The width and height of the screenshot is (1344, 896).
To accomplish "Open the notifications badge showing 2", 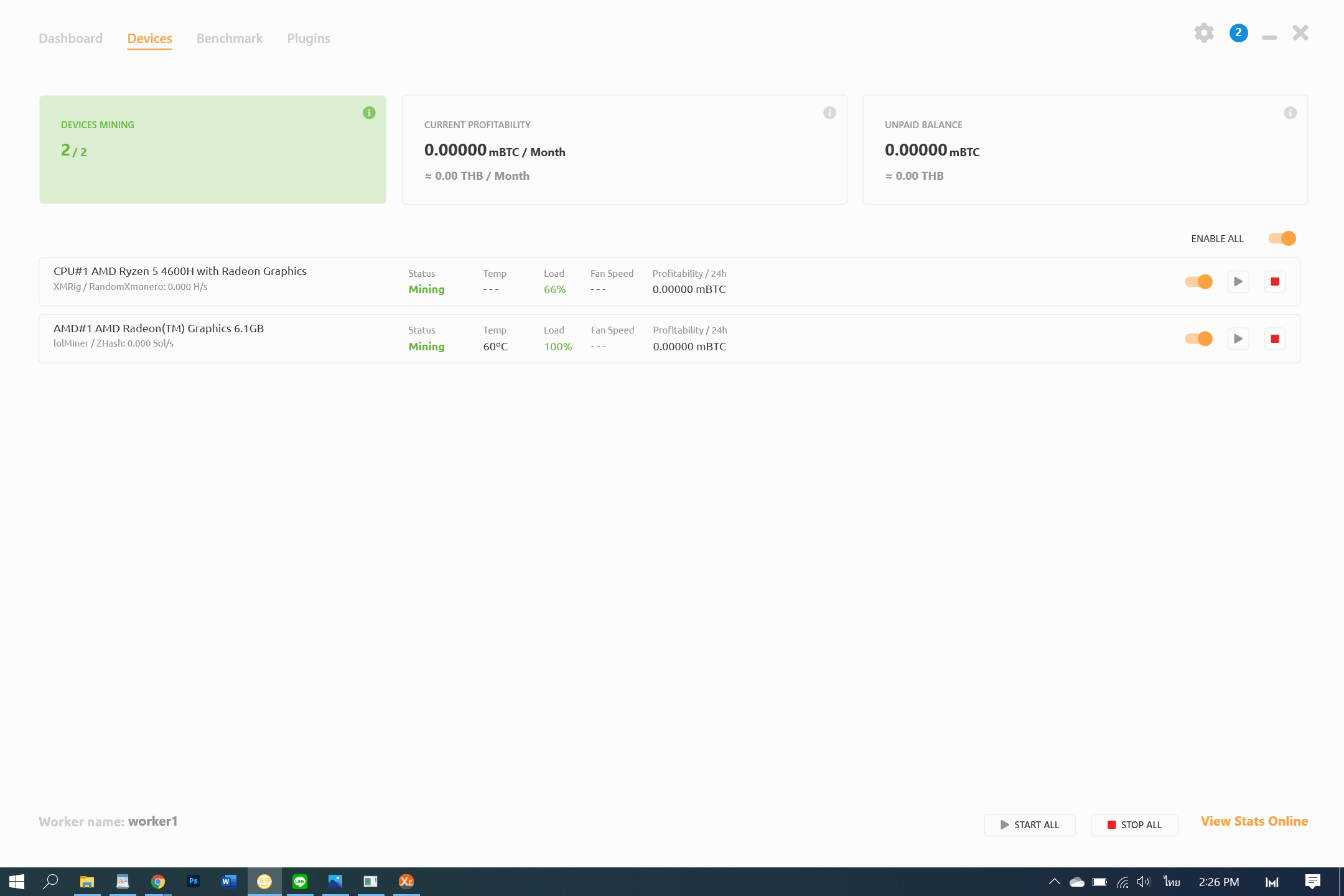I will 1238,33.
